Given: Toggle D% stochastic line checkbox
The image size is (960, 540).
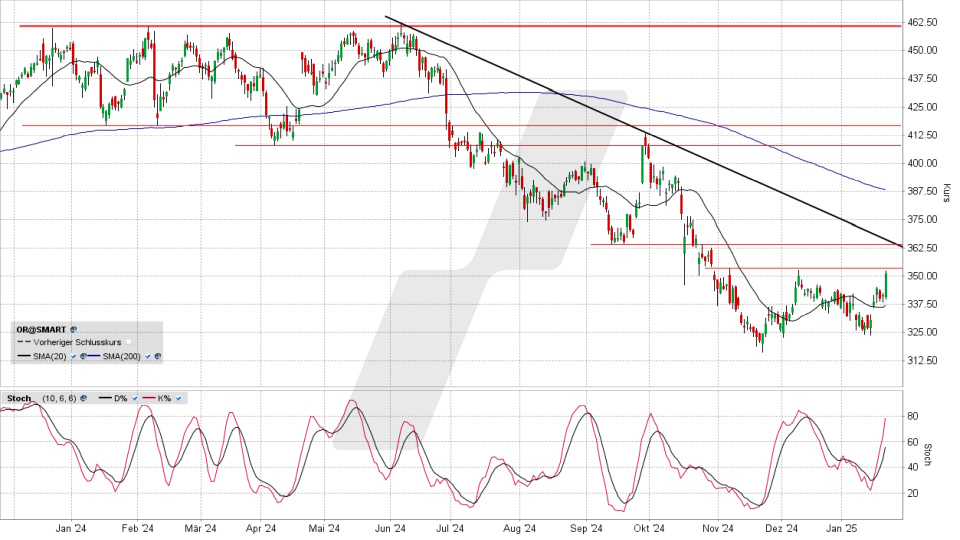Looking at the screenshot, I should pos(135,398).
